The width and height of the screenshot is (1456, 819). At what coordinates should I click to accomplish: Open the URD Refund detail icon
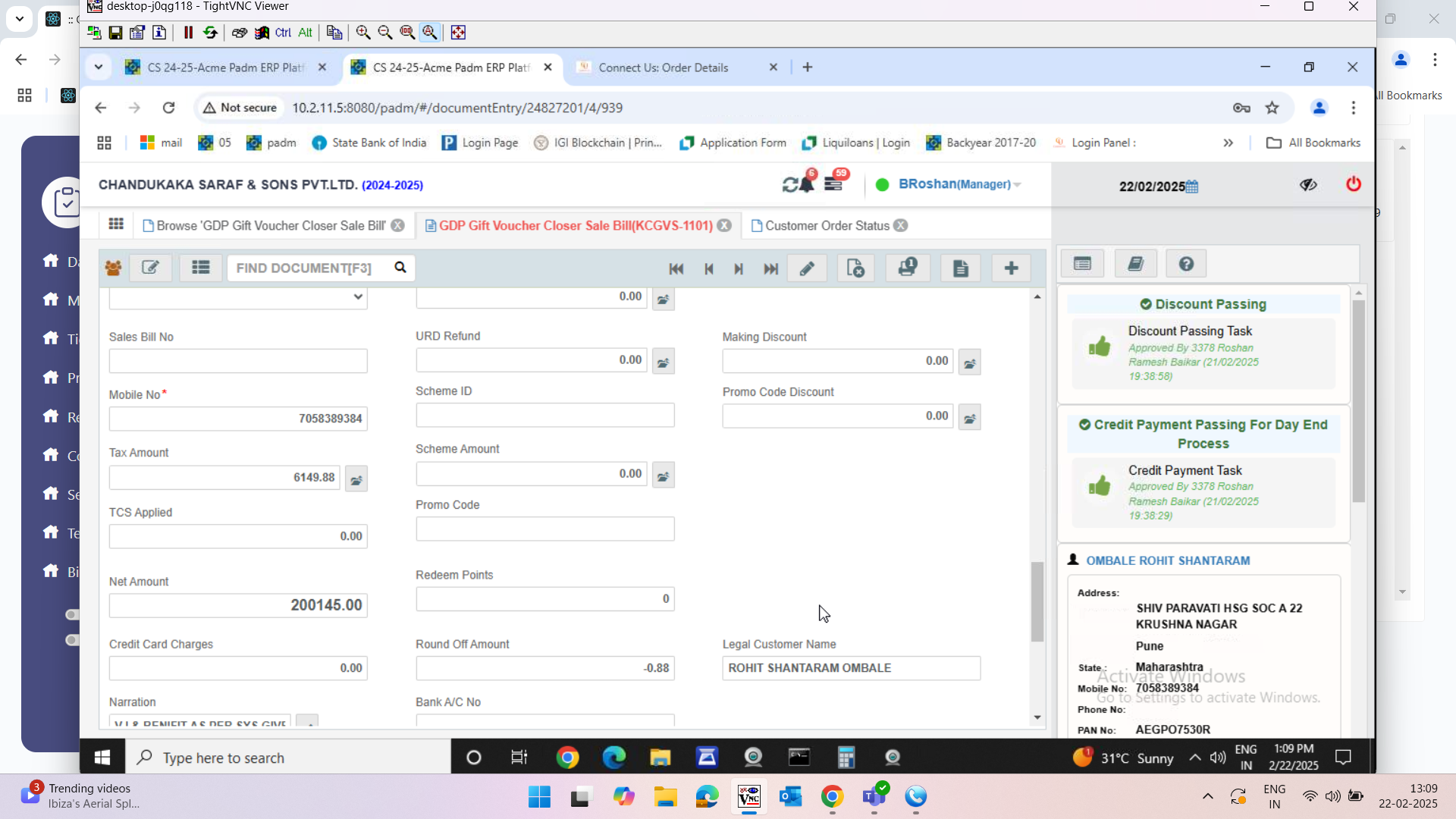click(664, 362)
